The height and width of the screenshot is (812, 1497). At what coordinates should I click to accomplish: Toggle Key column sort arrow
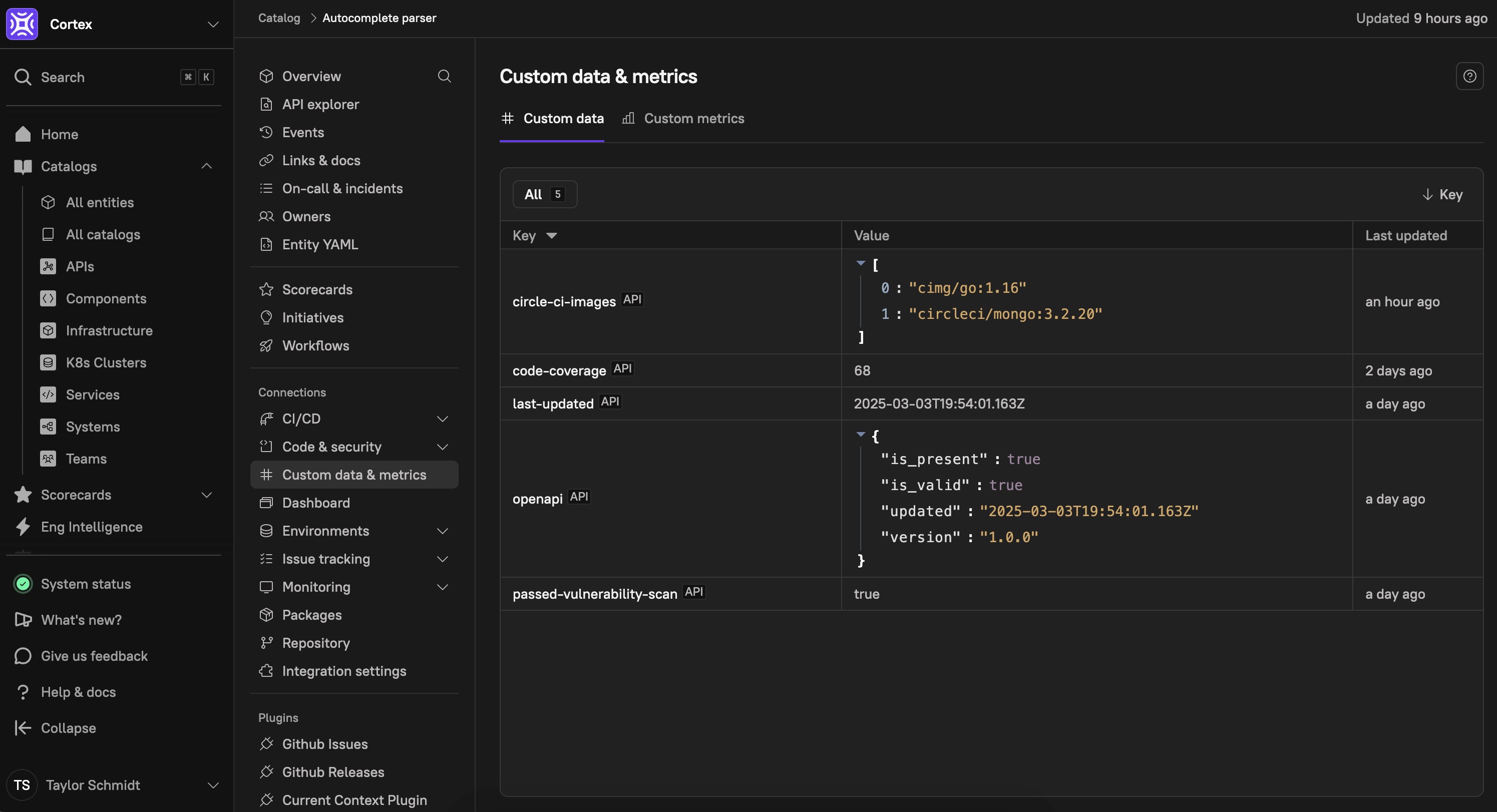point(551,235)
